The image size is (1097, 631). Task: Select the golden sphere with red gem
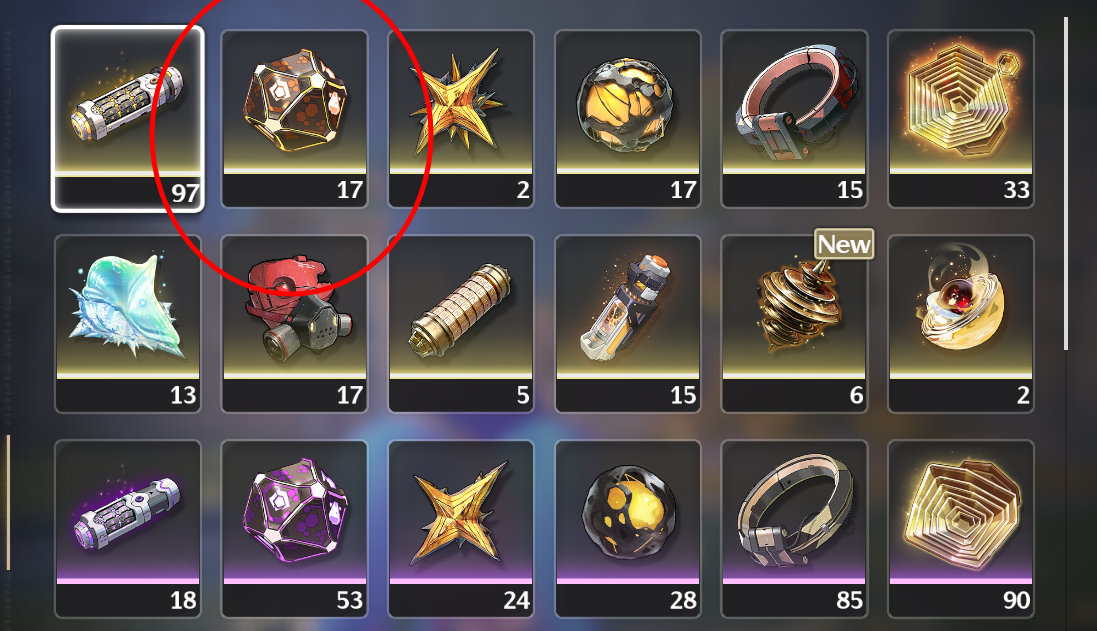coord(961,324)
